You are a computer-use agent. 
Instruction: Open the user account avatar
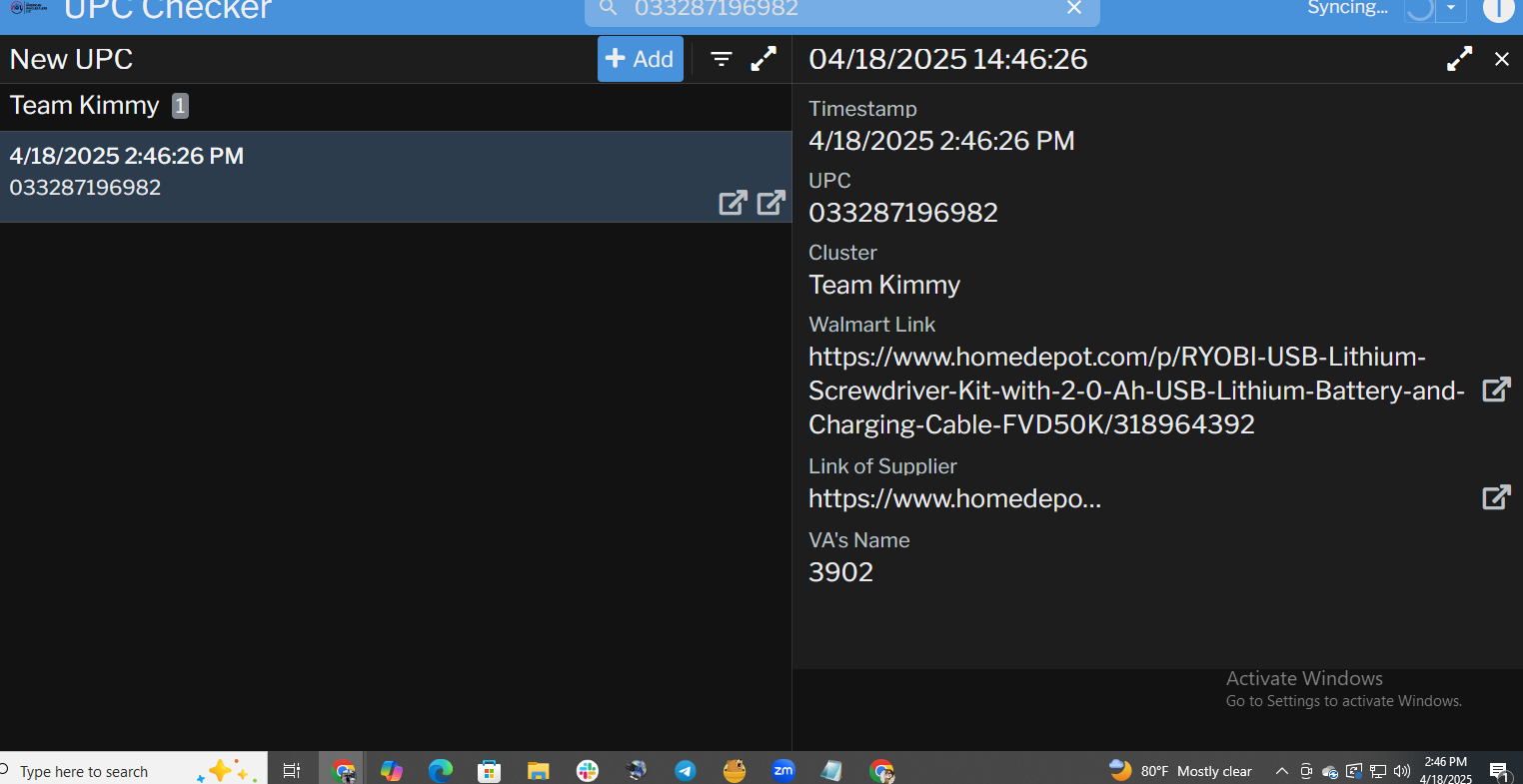(x=1497, y=9)
